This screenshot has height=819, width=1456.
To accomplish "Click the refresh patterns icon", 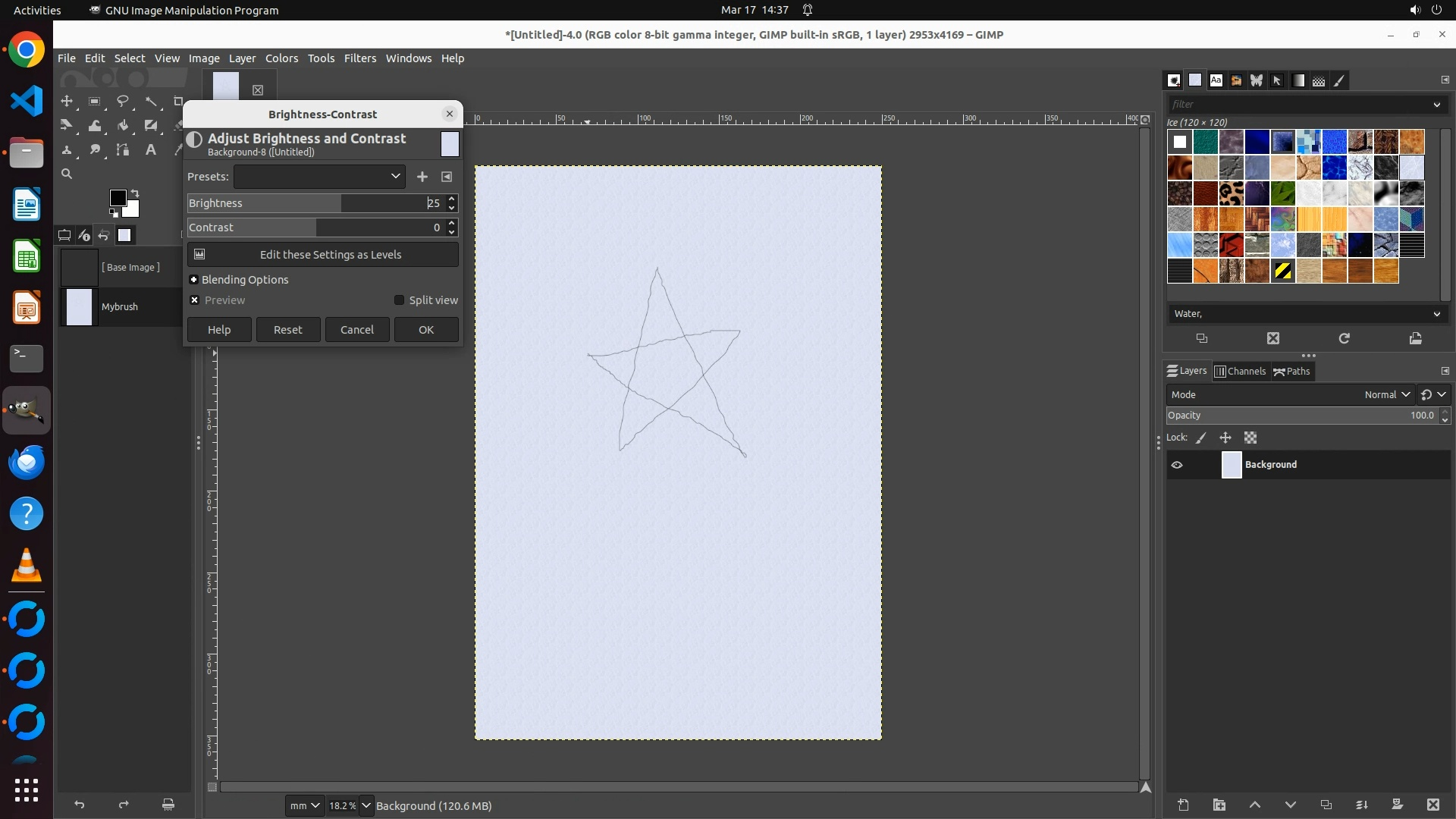I will pos(1344,338).
